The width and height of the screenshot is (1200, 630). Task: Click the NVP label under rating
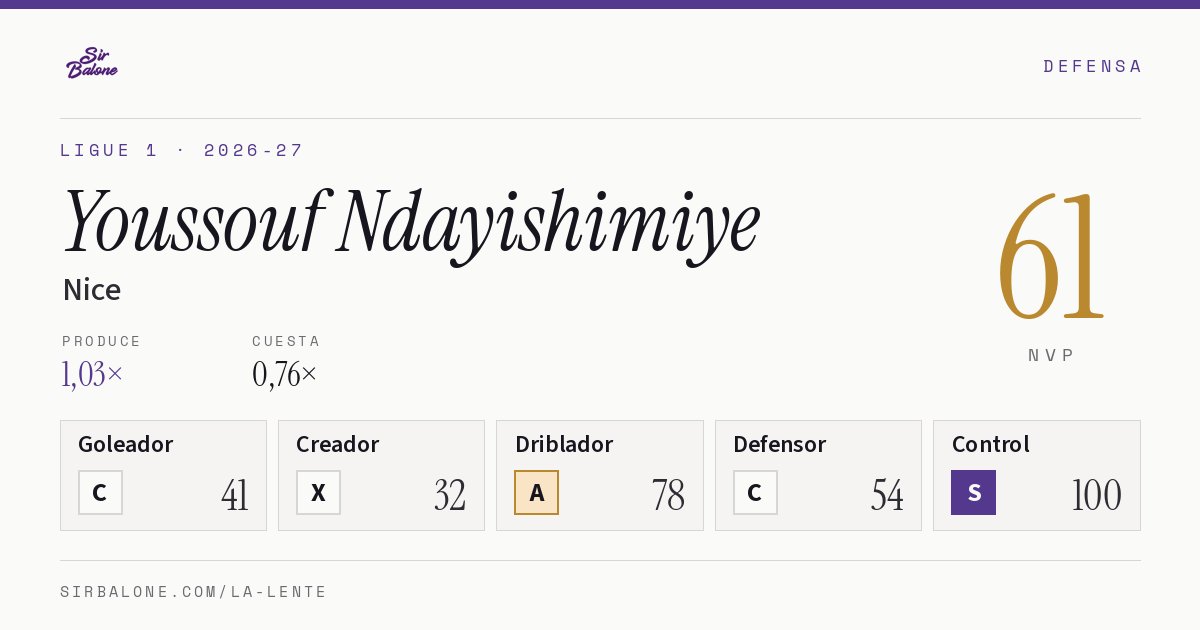tap(1051, 355)
